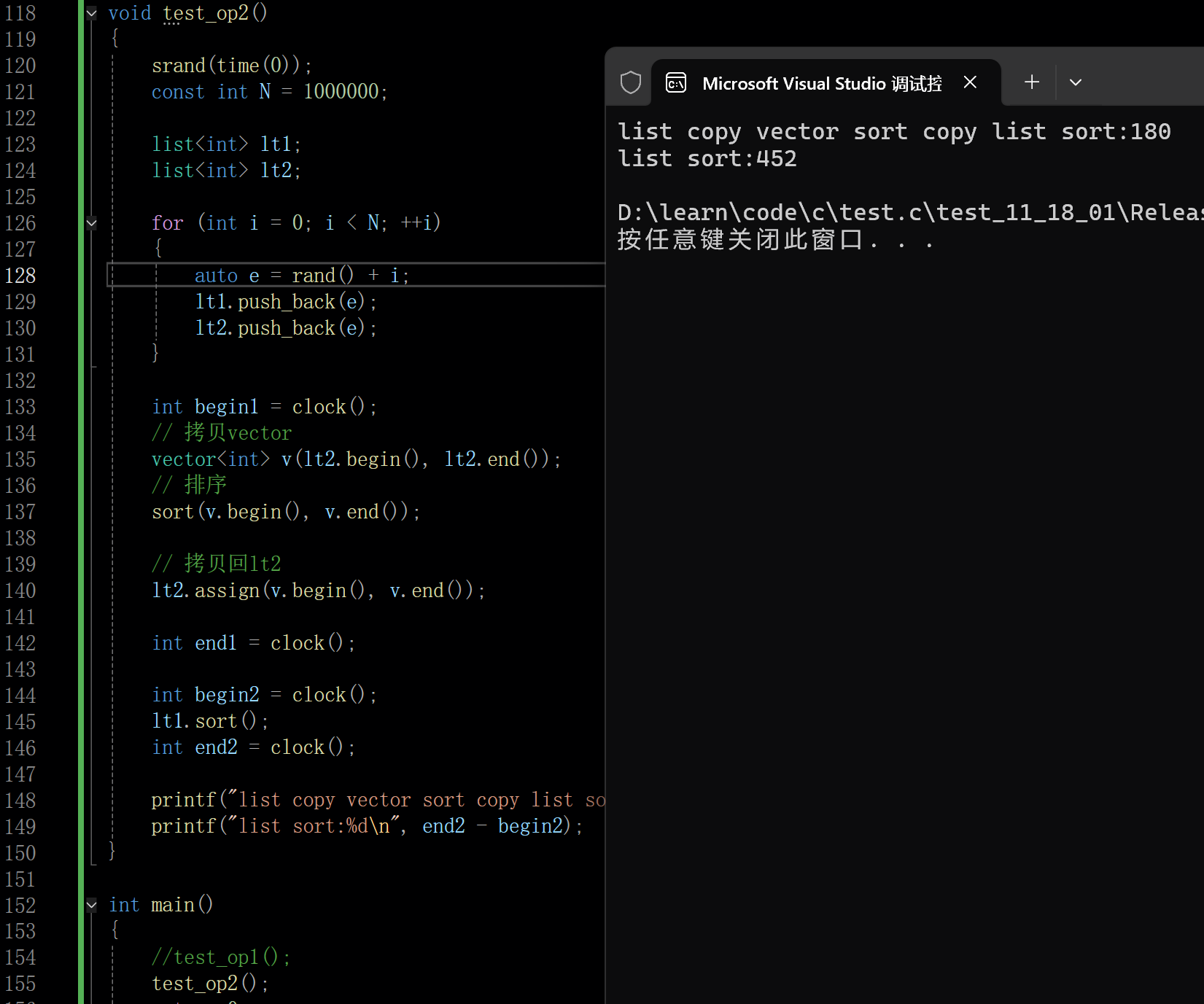Image resolution: width=1204 pixels, height=1004 pixels.
Task: Click the 'lt2.assign(v.begin(), v.end());' line
Action: pyautogui.click(x=319, y=591)
